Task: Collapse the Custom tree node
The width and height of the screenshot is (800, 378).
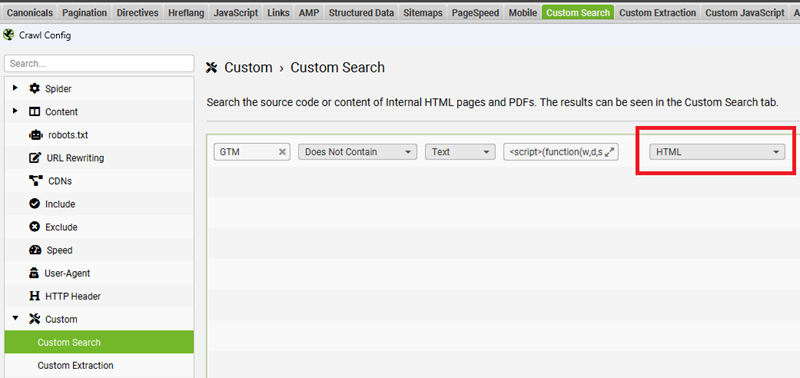Action: (15, 318)
